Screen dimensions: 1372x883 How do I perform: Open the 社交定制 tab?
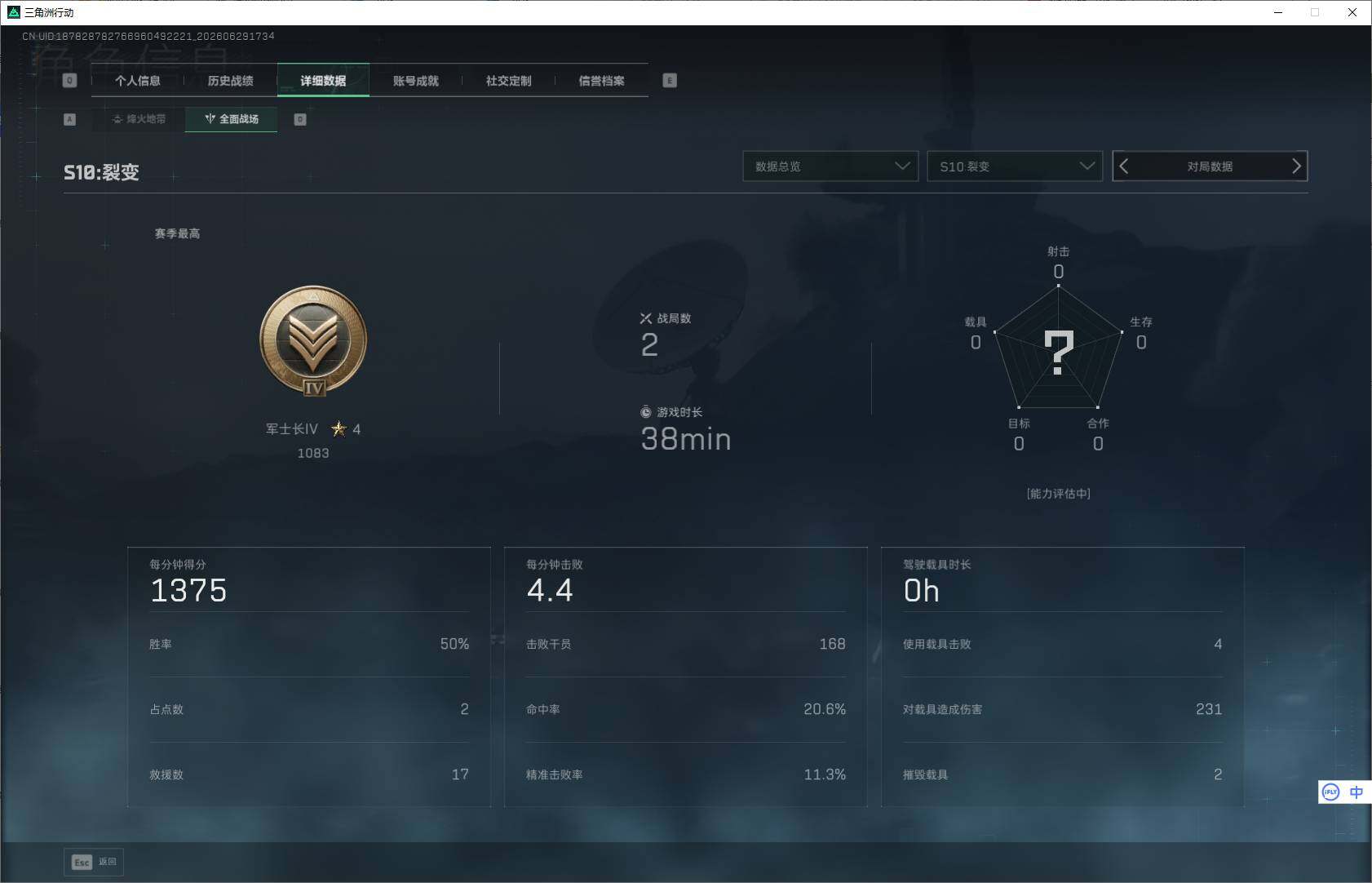[509, 81]
